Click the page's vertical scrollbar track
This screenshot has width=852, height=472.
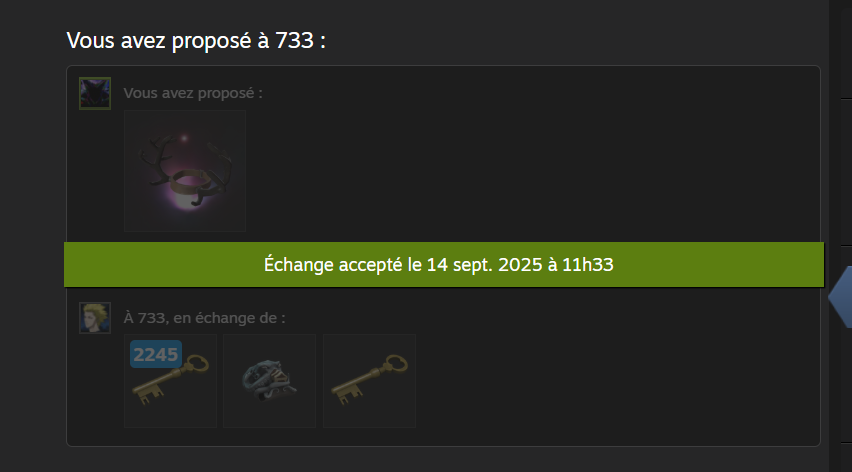coord(840,163)
